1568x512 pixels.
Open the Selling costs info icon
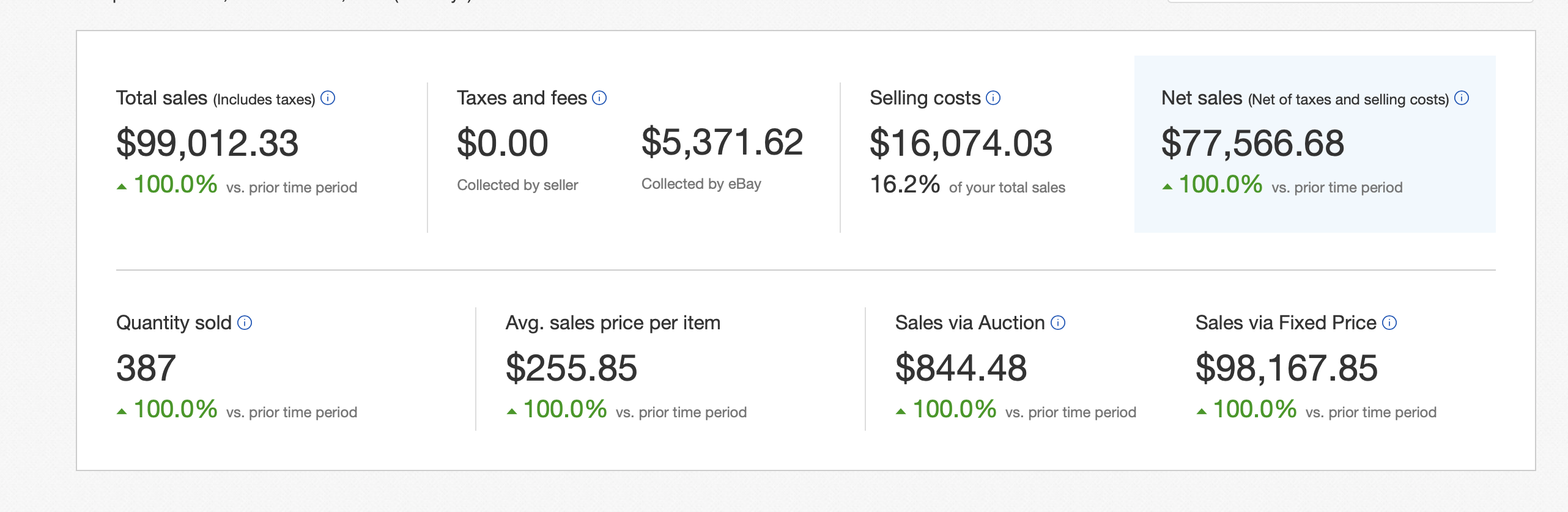click(993, 98)
